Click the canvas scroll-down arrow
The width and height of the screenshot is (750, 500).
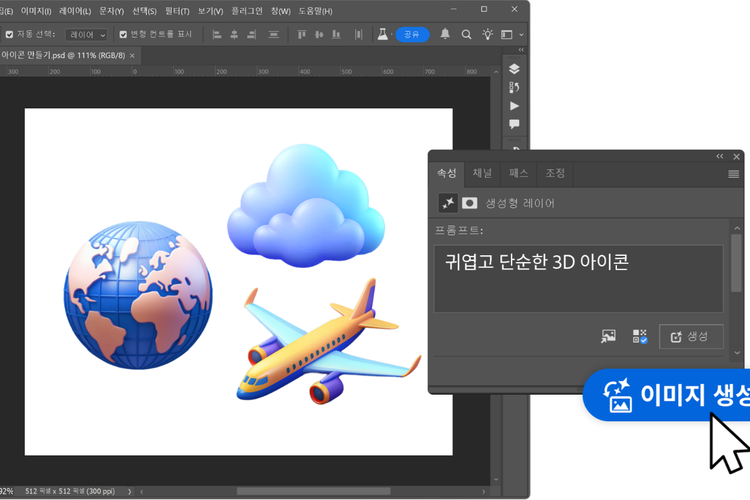click(x=496, y=479)
